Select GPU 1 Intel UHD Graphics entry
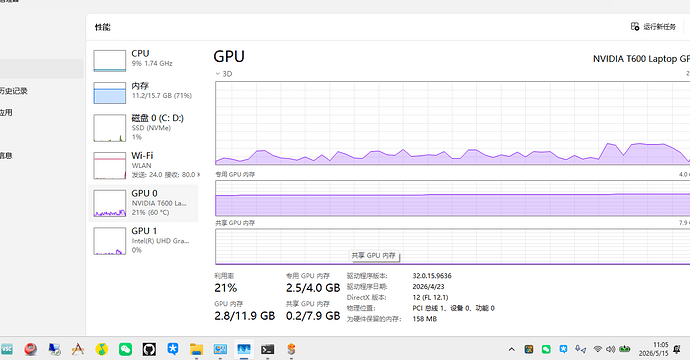 pyautogui.click(x=143, y=240)
